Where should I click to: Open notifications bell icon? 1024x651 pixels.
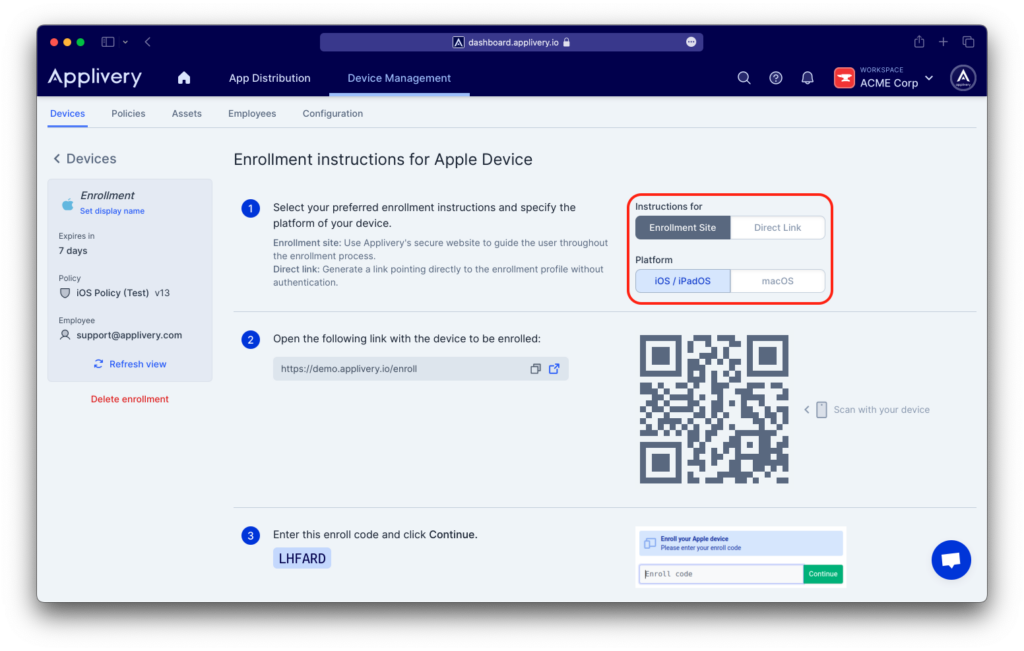pyautogui.click(x=807, y=78)
